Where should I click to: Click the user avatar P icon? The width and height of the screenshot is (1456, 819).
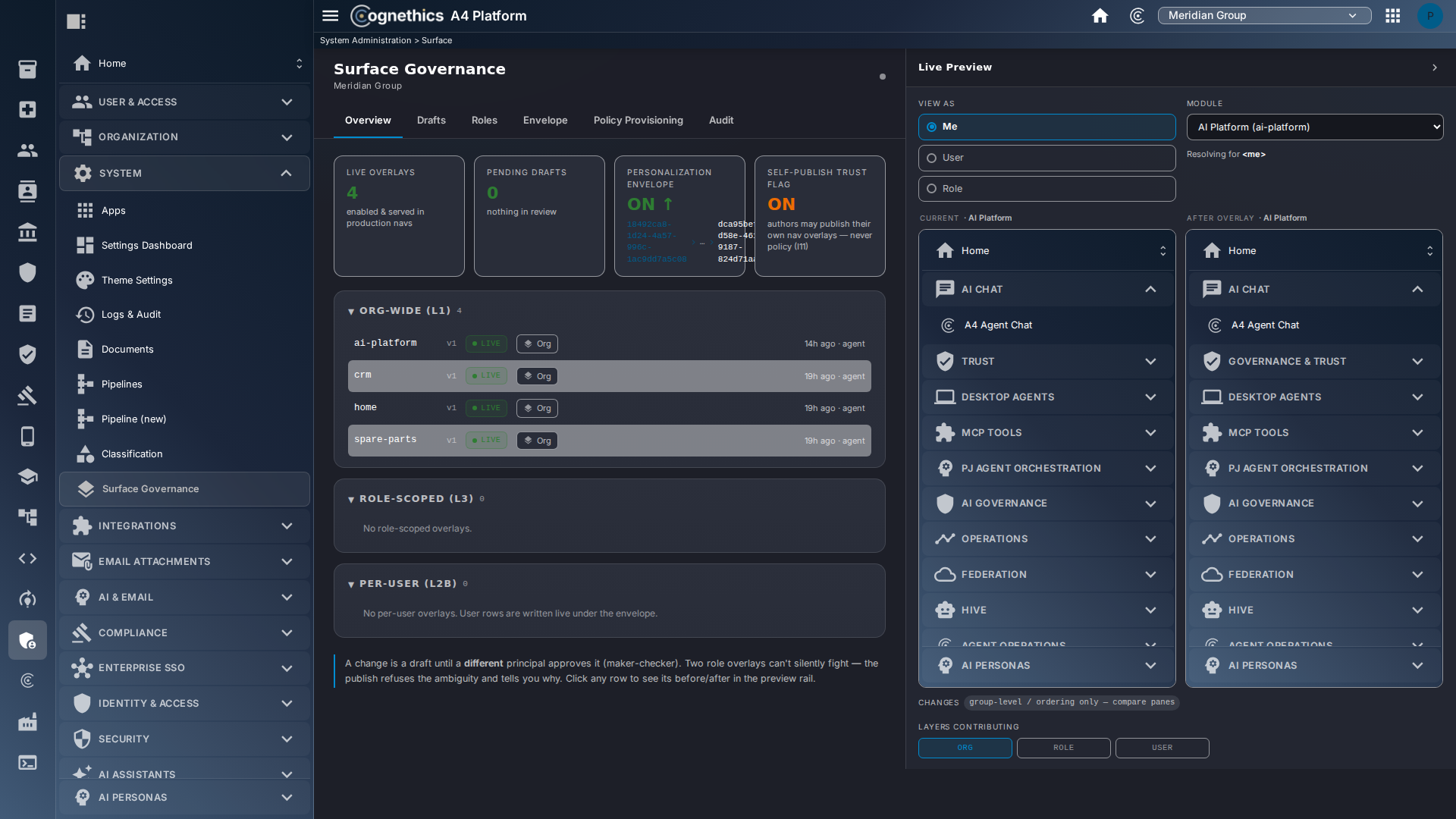1429,15
